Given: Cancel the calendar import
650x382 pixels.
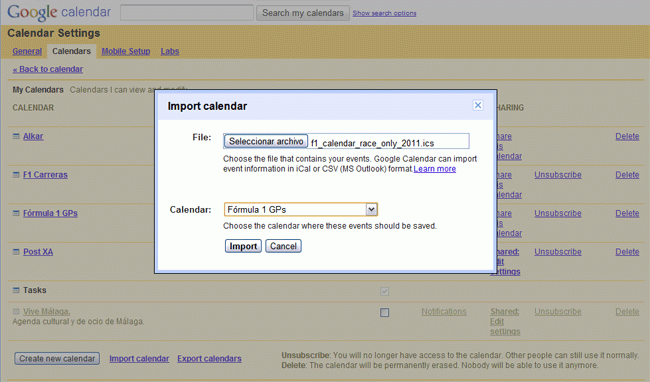Looking at the screenshot, I should pos(284,246).
